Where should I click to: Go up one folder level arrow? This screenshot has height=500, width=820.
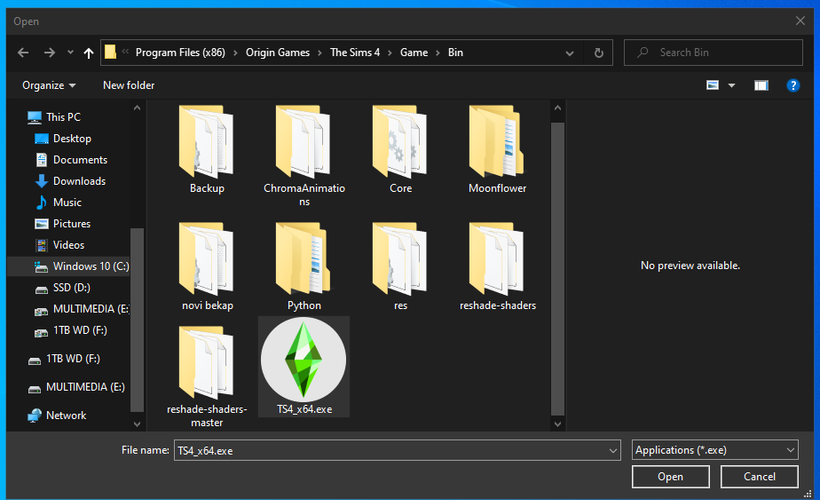[89, 53]
